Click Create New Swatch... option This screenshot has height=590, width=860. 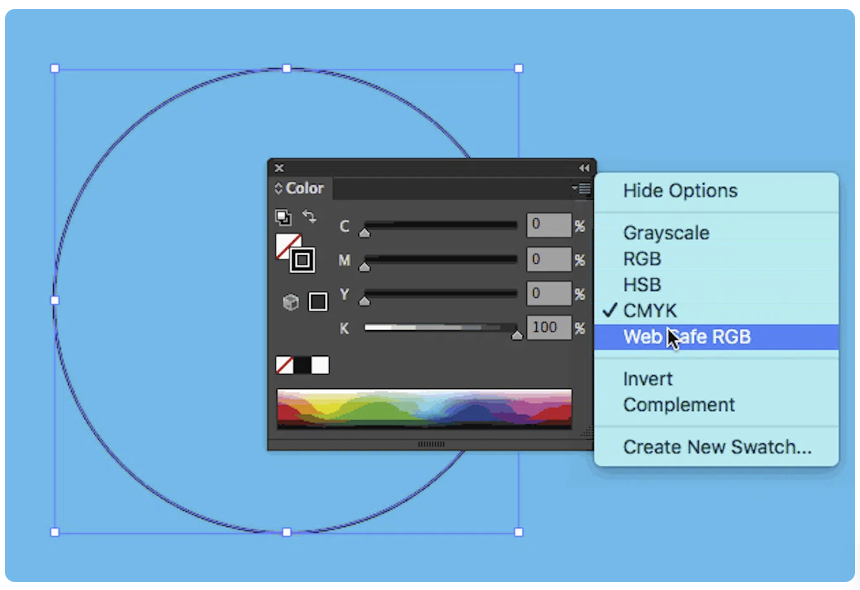(717, 447)
